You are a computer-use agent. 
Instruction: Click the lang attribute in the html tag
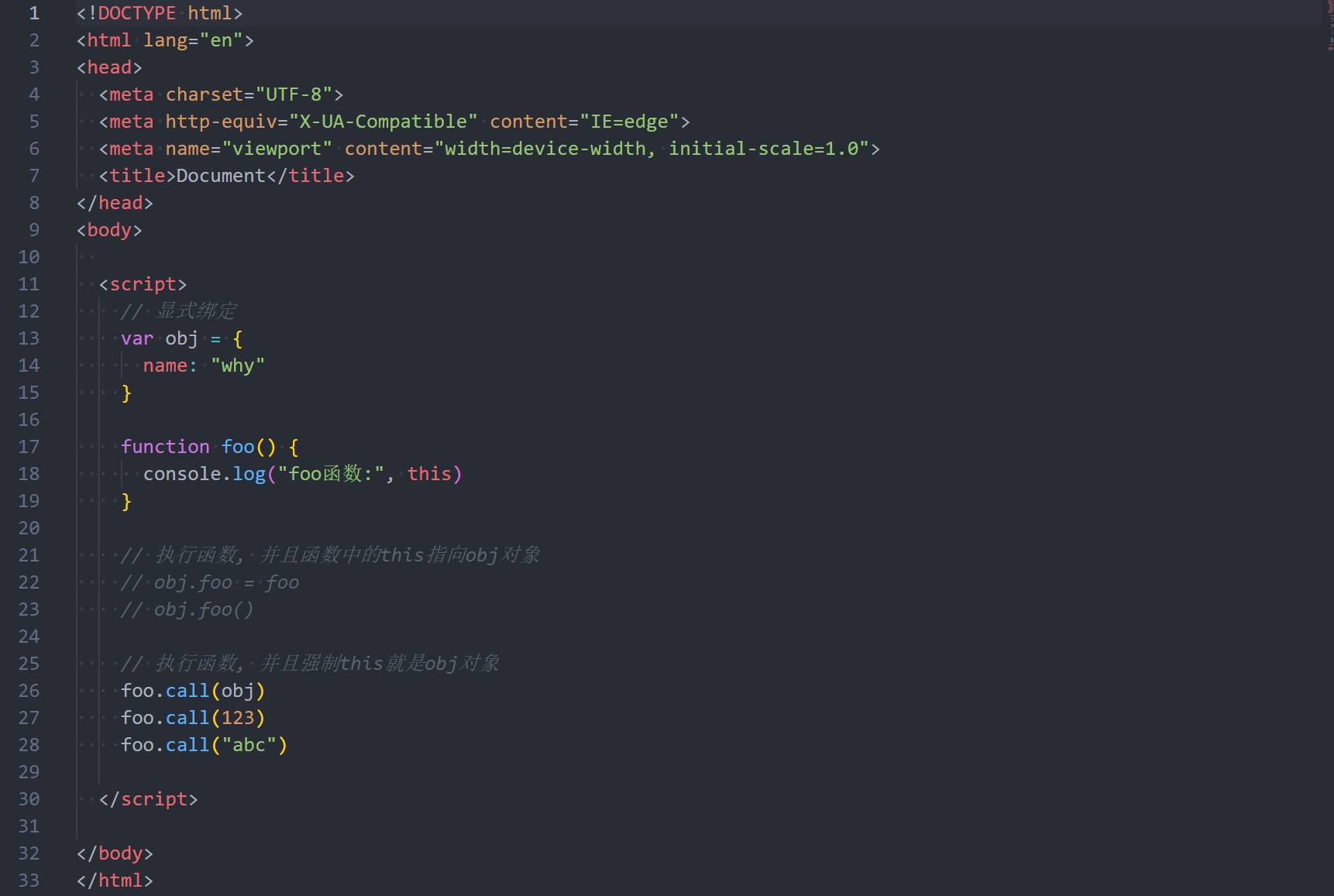[x=165, y=40]
